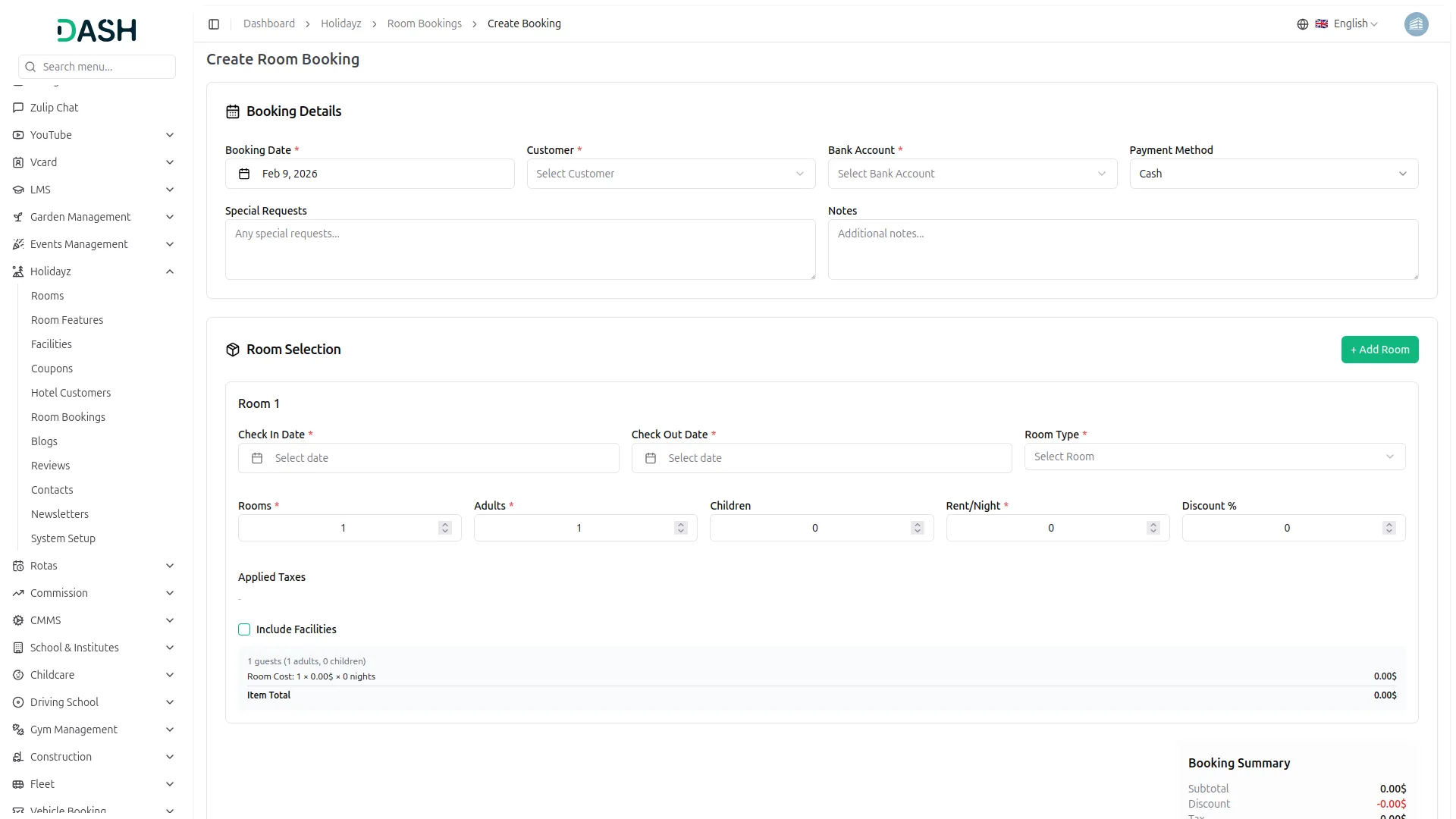Click the Discount % stepper arrows

coord(1389,528)
